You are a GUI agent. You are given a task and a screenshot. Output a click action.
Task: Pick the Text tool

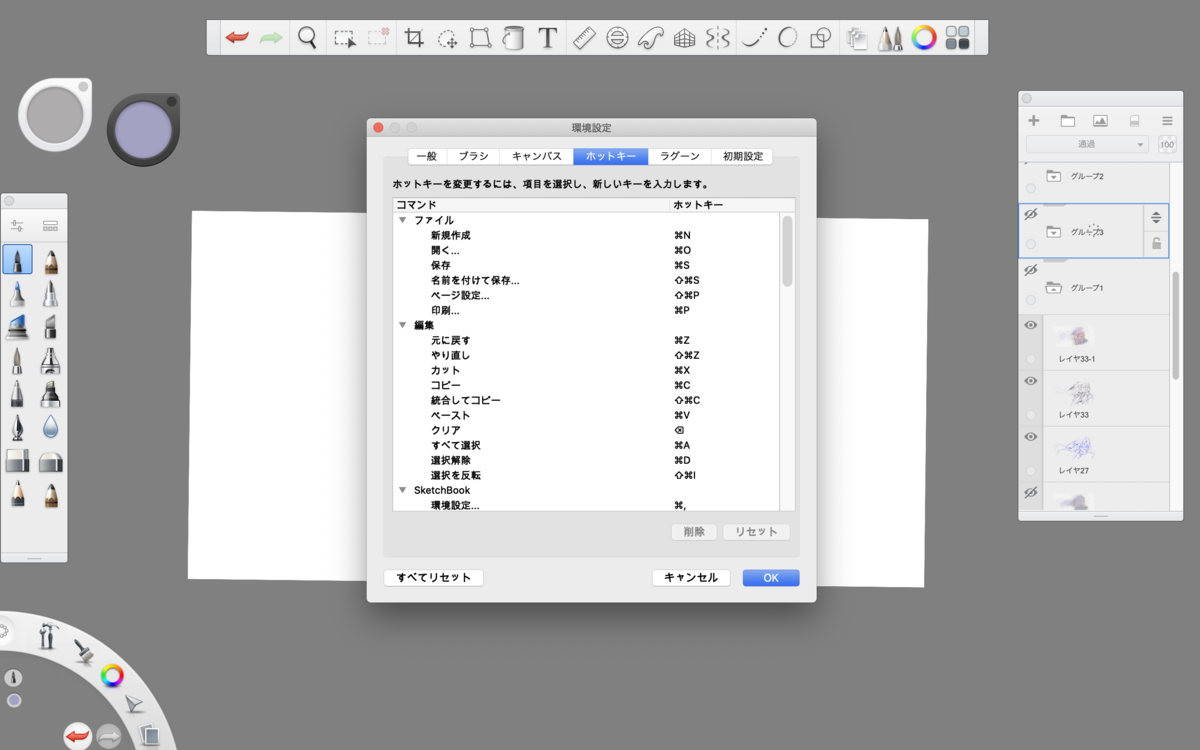coord(547,38)
